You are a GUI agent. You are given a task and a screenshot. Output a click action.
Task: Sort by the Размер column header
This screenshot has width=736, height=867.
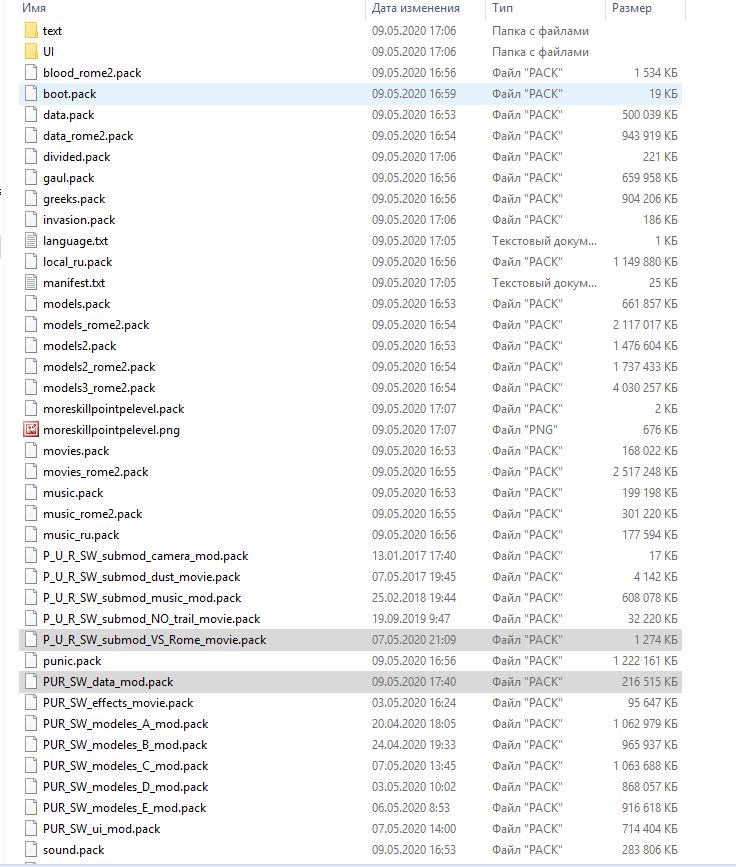point(631,8)
